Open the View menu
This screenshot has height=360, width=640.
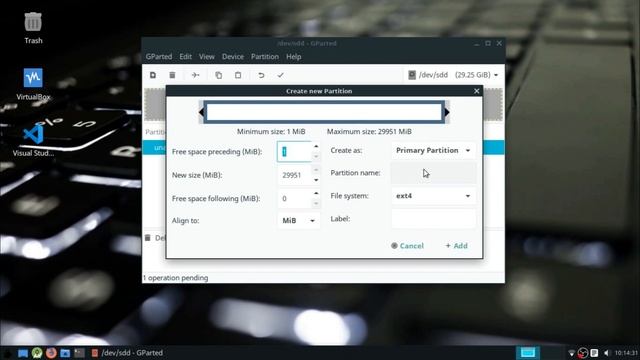click(x=207, y=57)
